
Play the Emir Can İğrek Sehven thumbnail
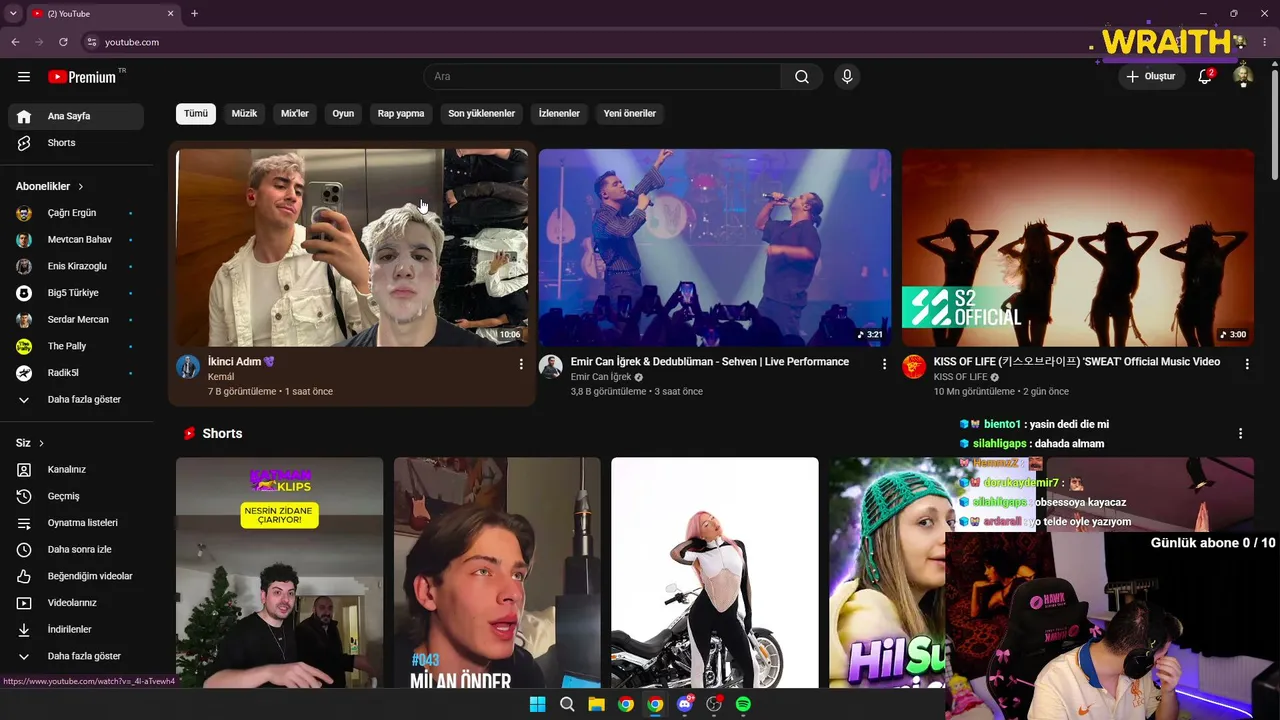pos(715,247)
